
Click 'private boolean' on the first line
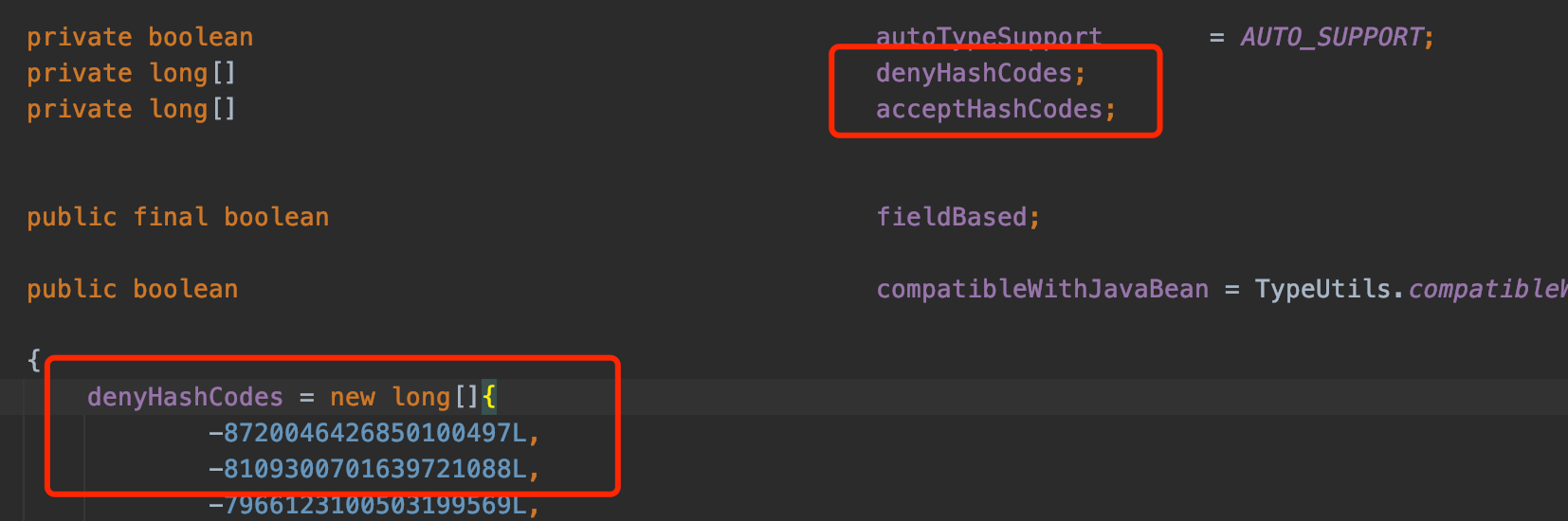pyautogui.click(x=140, y=37)
